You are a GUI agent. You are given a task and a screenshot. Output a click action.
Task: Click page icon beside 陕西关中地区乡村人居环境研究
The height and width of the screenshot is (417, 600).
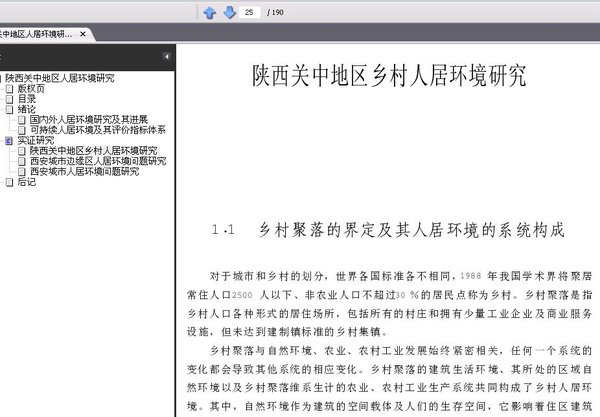pyautogui.click(x=22, y=151)
